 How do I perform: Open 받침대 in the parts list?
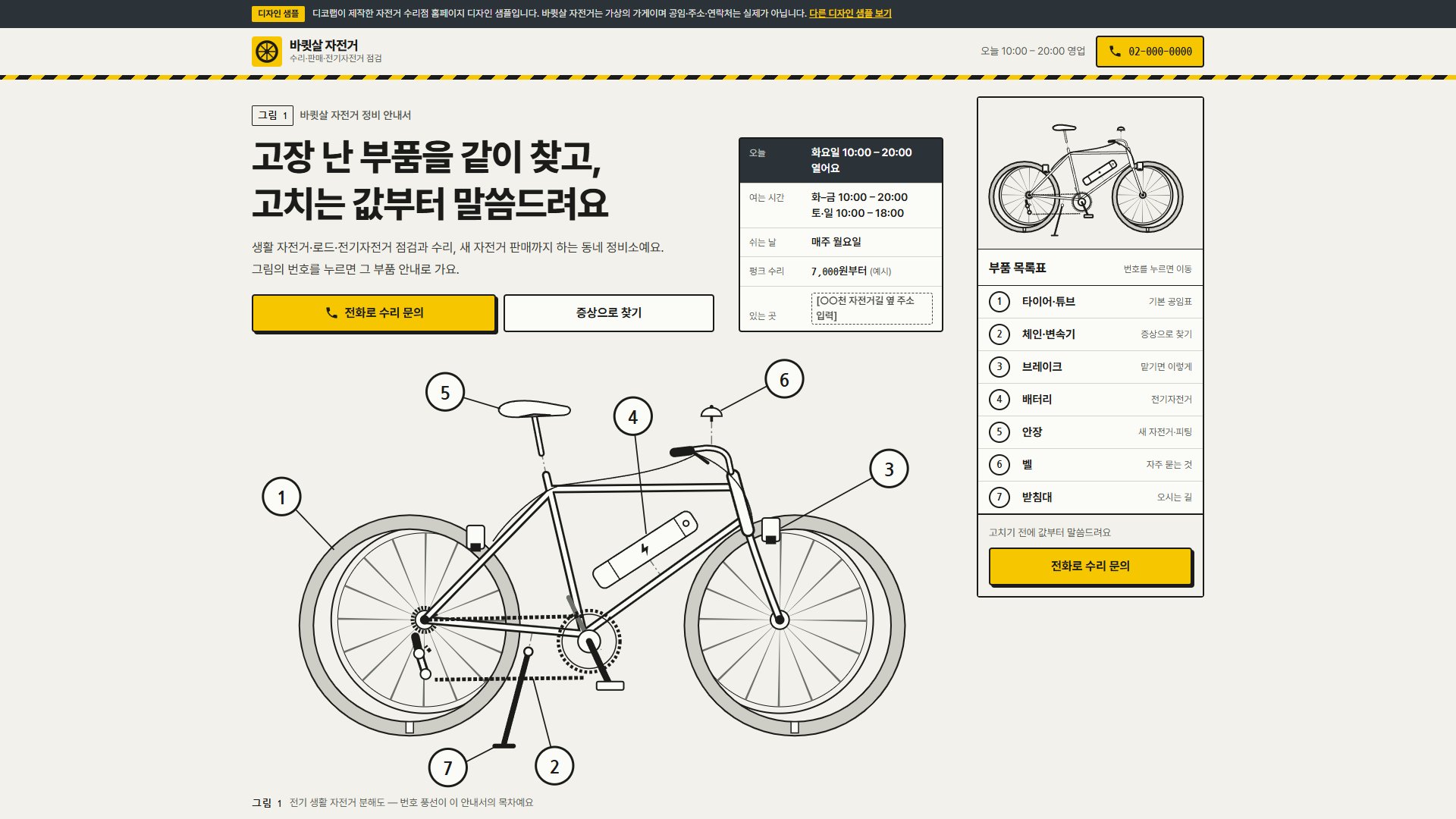1090,497
